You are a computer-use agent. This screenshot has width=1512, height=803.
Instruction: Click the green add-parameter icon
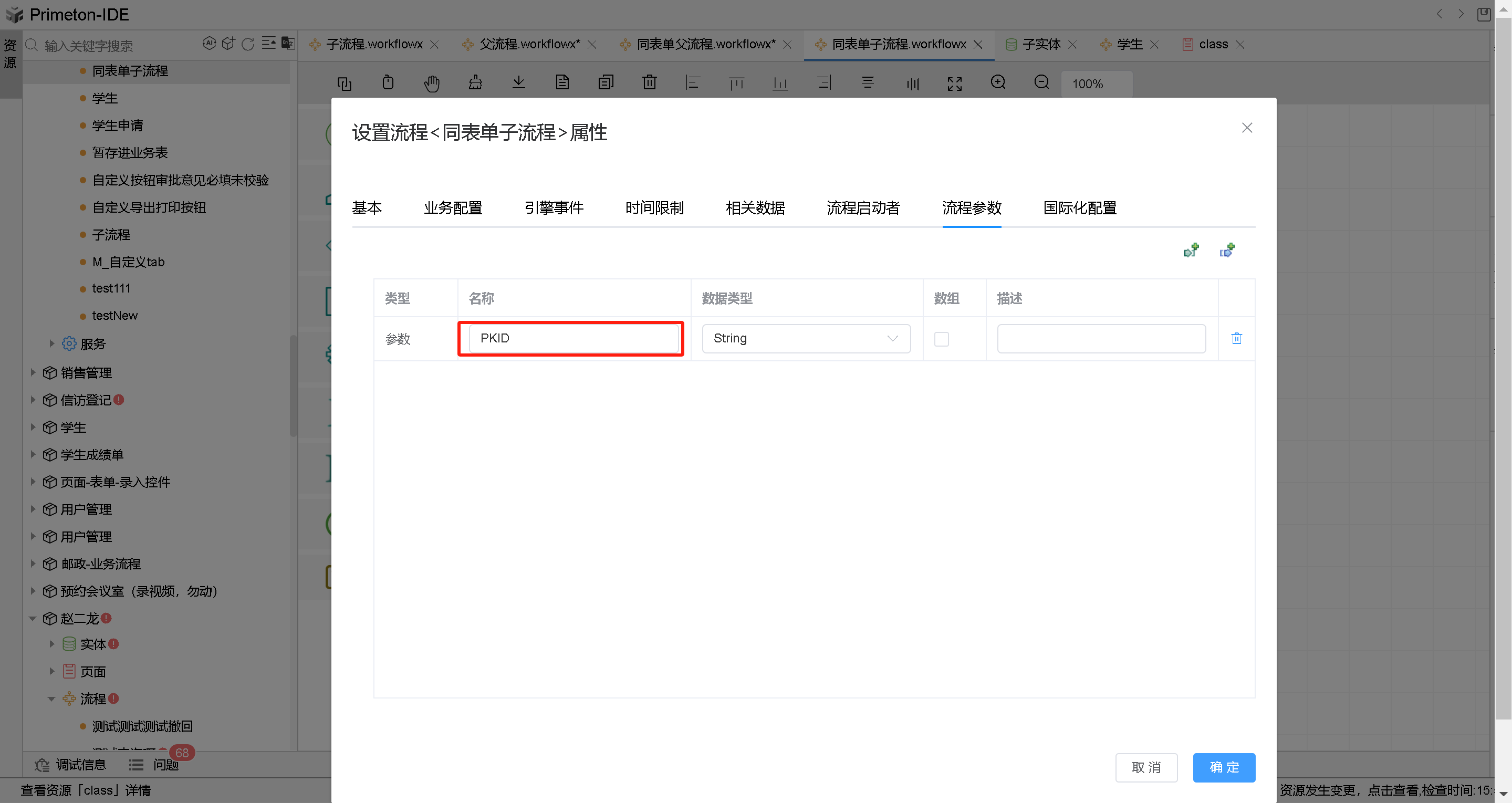(1191, 251)
